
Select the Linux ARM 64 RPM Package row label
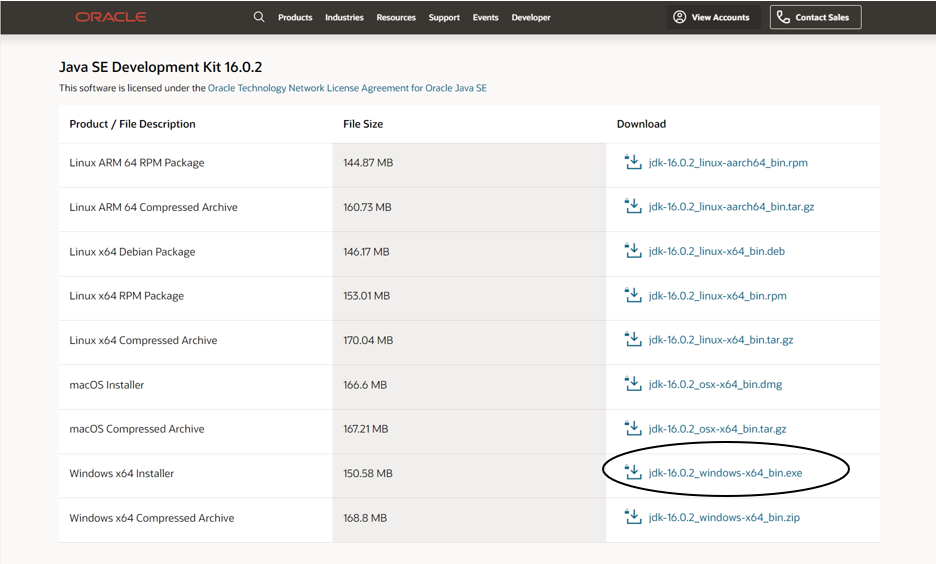pyautogui.click(x=137, y=162)
